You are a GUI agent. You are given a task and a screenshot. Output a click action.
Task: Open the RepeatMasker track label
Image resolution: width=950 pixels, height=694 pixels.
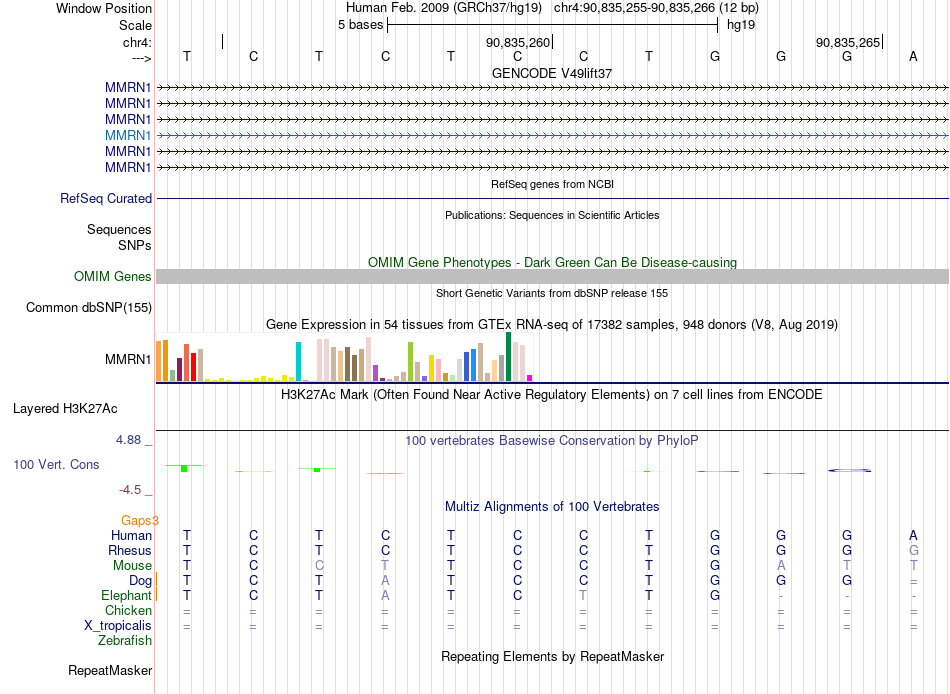coord(110,670)
